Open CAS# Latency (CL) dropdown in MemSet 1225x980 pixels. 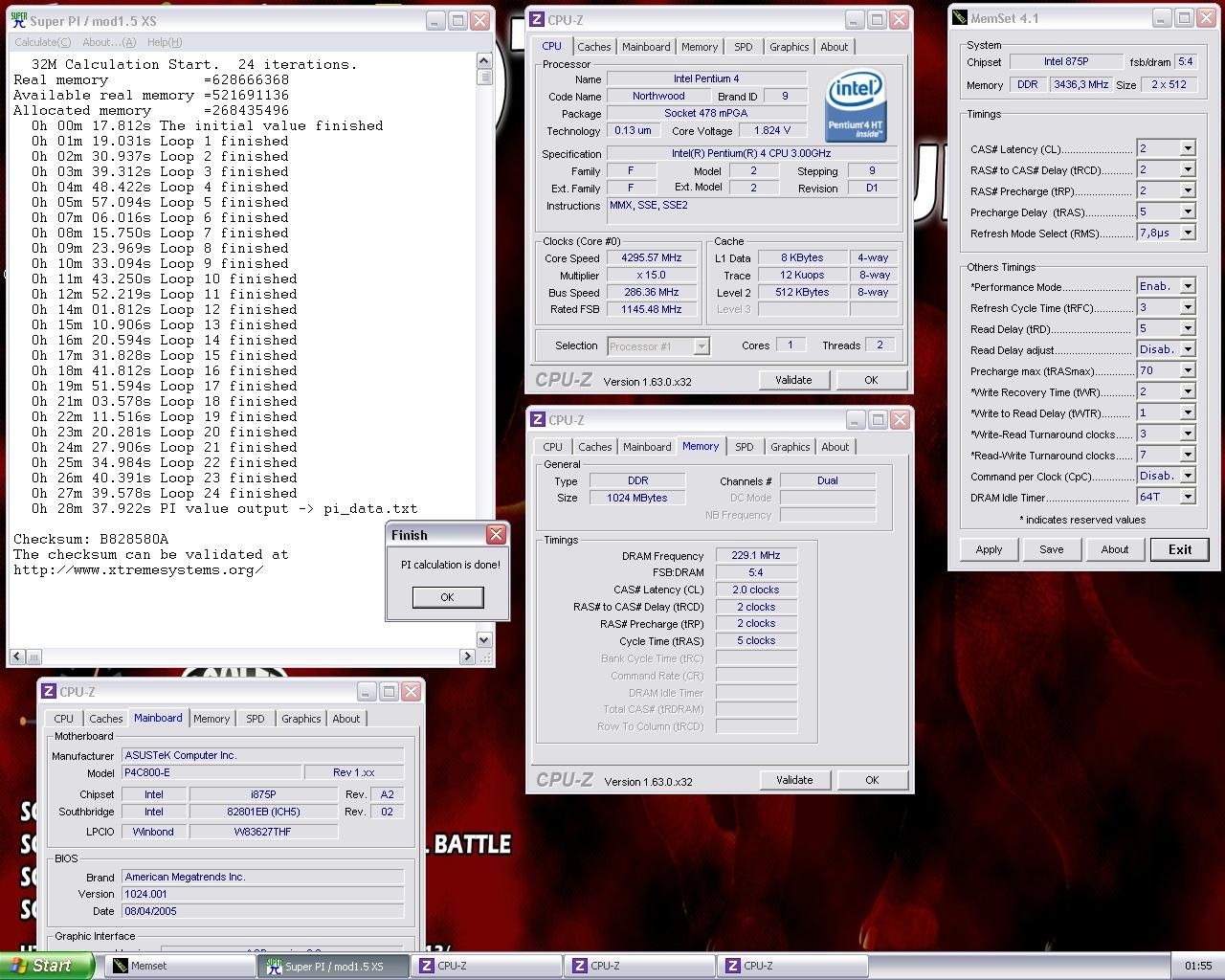coord(1187,148)
